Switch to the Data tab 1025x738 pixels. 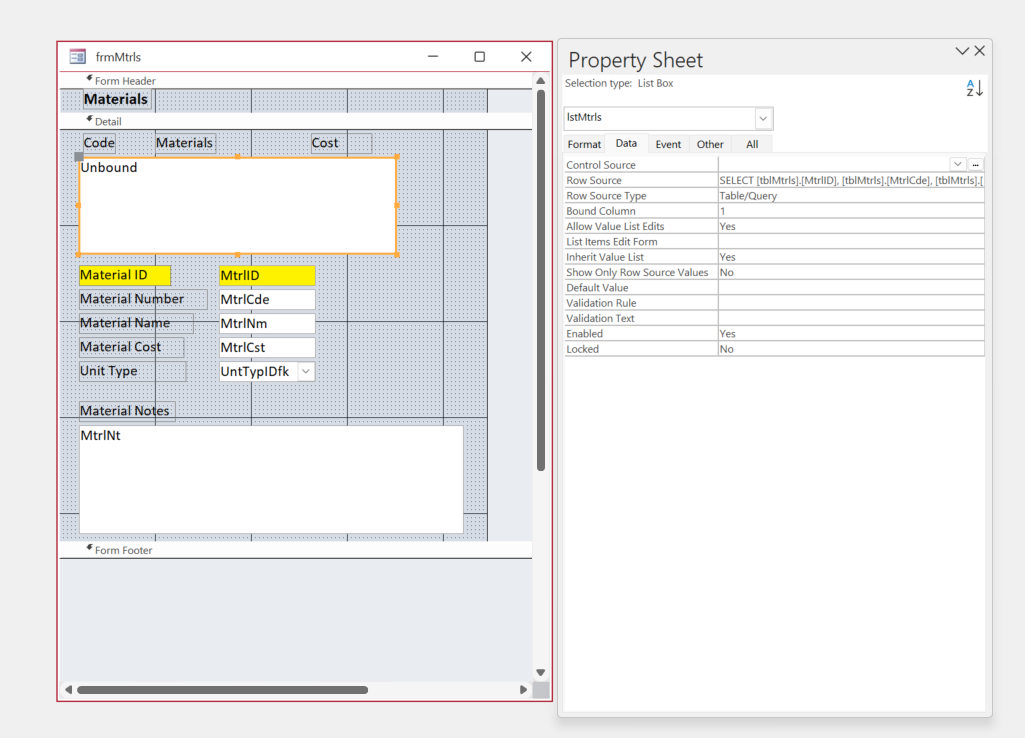[626, 143]
